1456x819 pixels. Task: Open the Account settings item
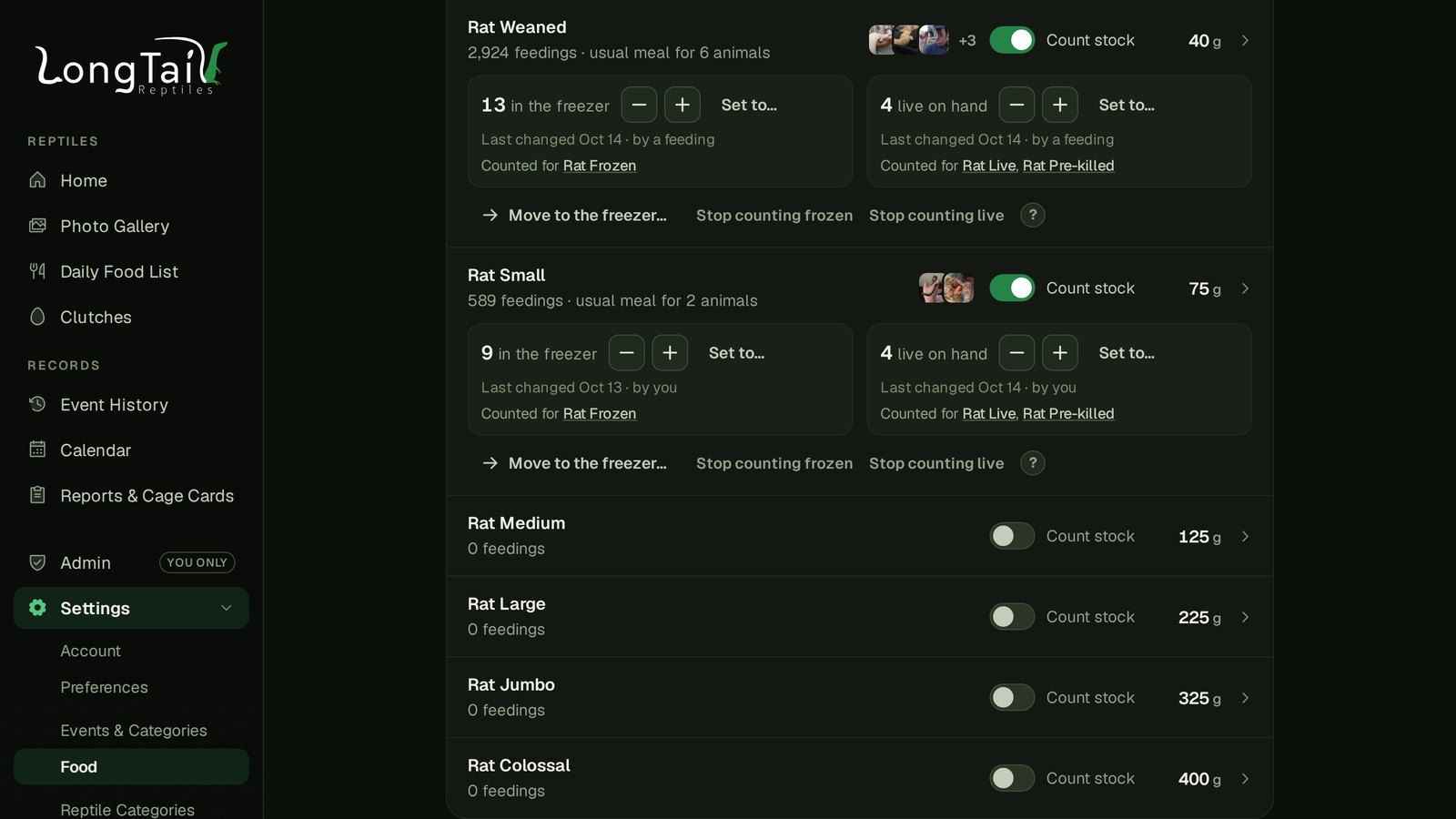coord(90,651)
